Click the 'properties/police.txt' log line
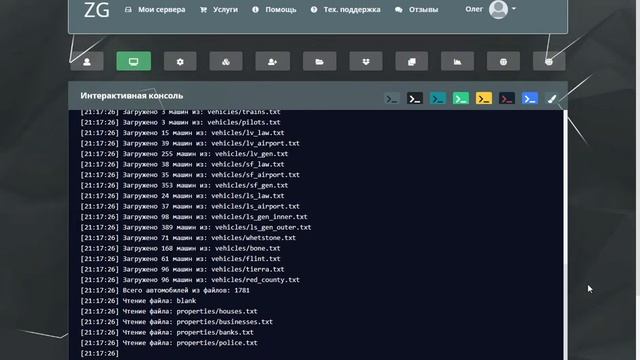Image resolution: width=640 pixels, height=360 pixels. (x=169, y=343)
